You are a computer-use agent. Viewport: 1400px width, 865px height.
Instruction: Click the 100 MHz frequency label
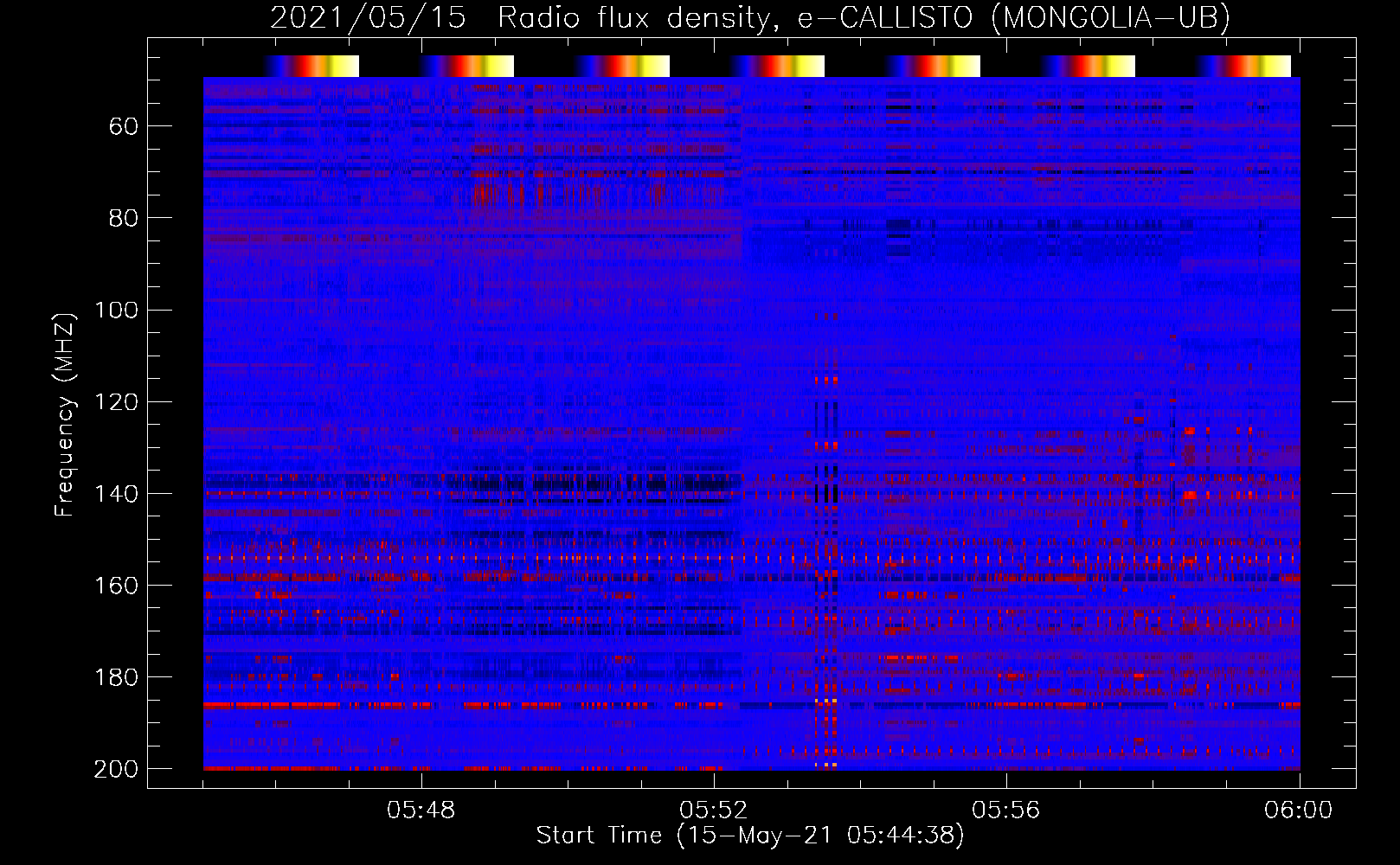[116, 310]
